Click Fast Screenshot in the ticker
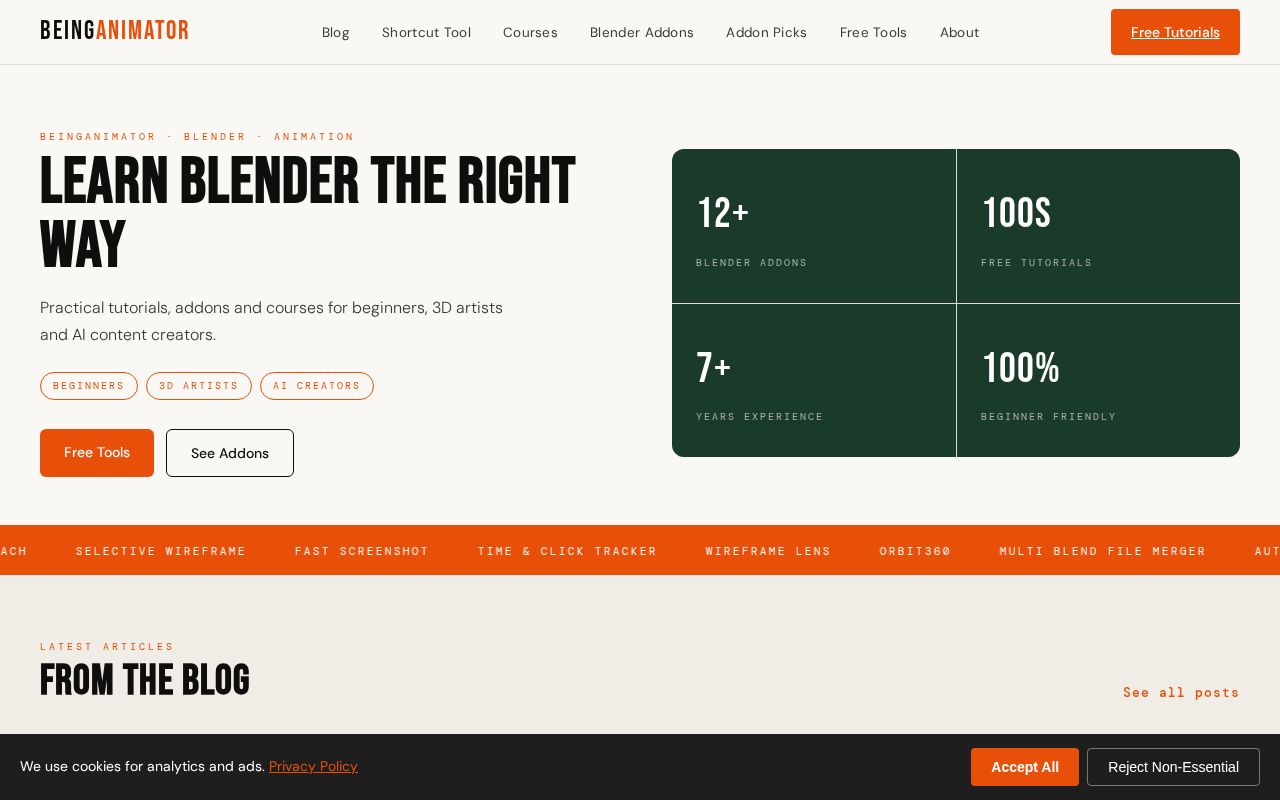 362,551
